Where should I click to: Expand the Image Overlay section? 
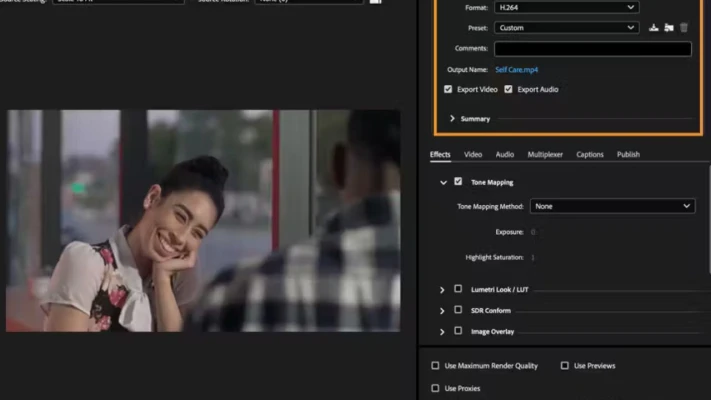(442, 332)
